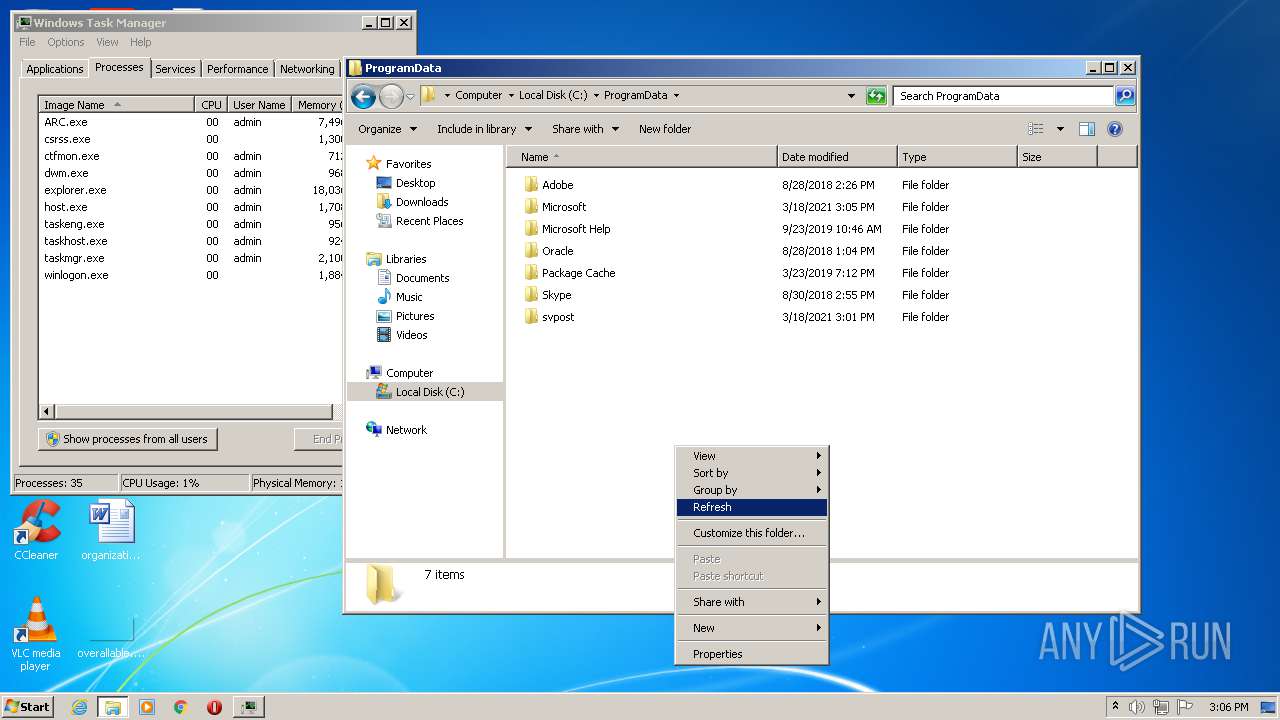
Task: Open the Explorer help question mark icon
Action: click(x=1115, y=129)
